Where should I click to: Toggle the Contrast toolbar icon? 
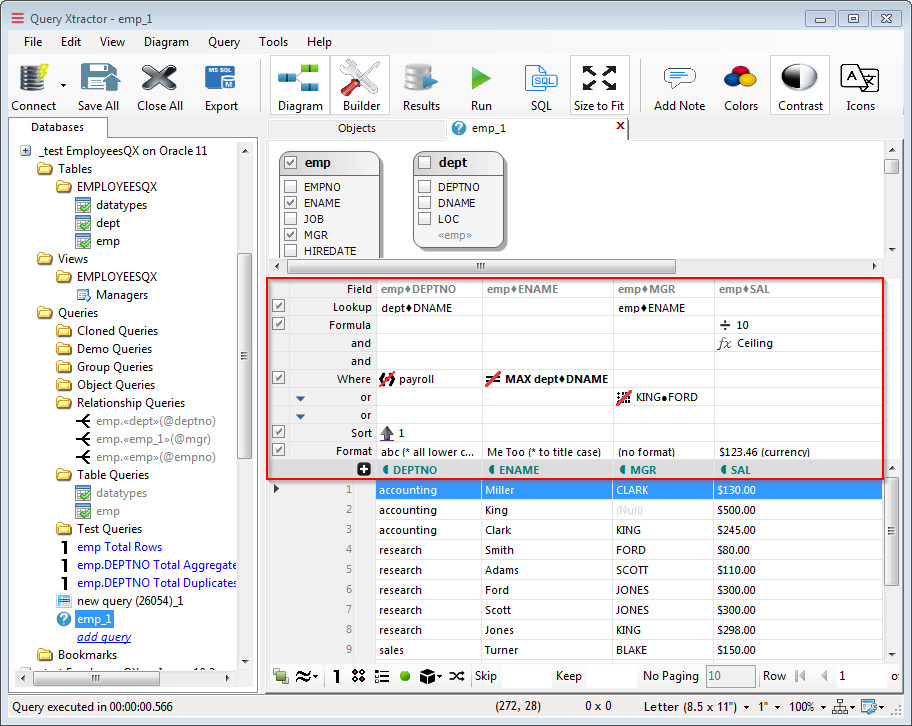click(x=800, y=77)
